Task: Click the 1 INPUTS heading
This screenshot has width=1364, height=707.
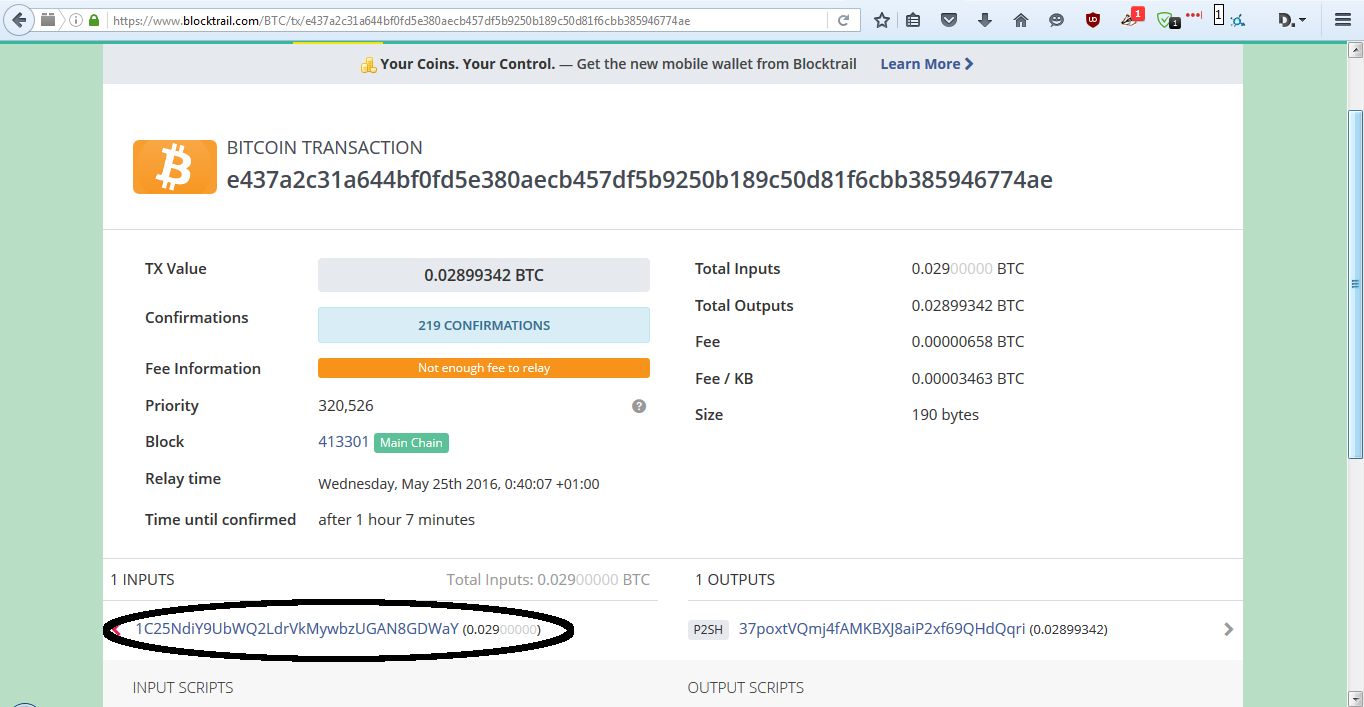Action: (x=142, y=580)
